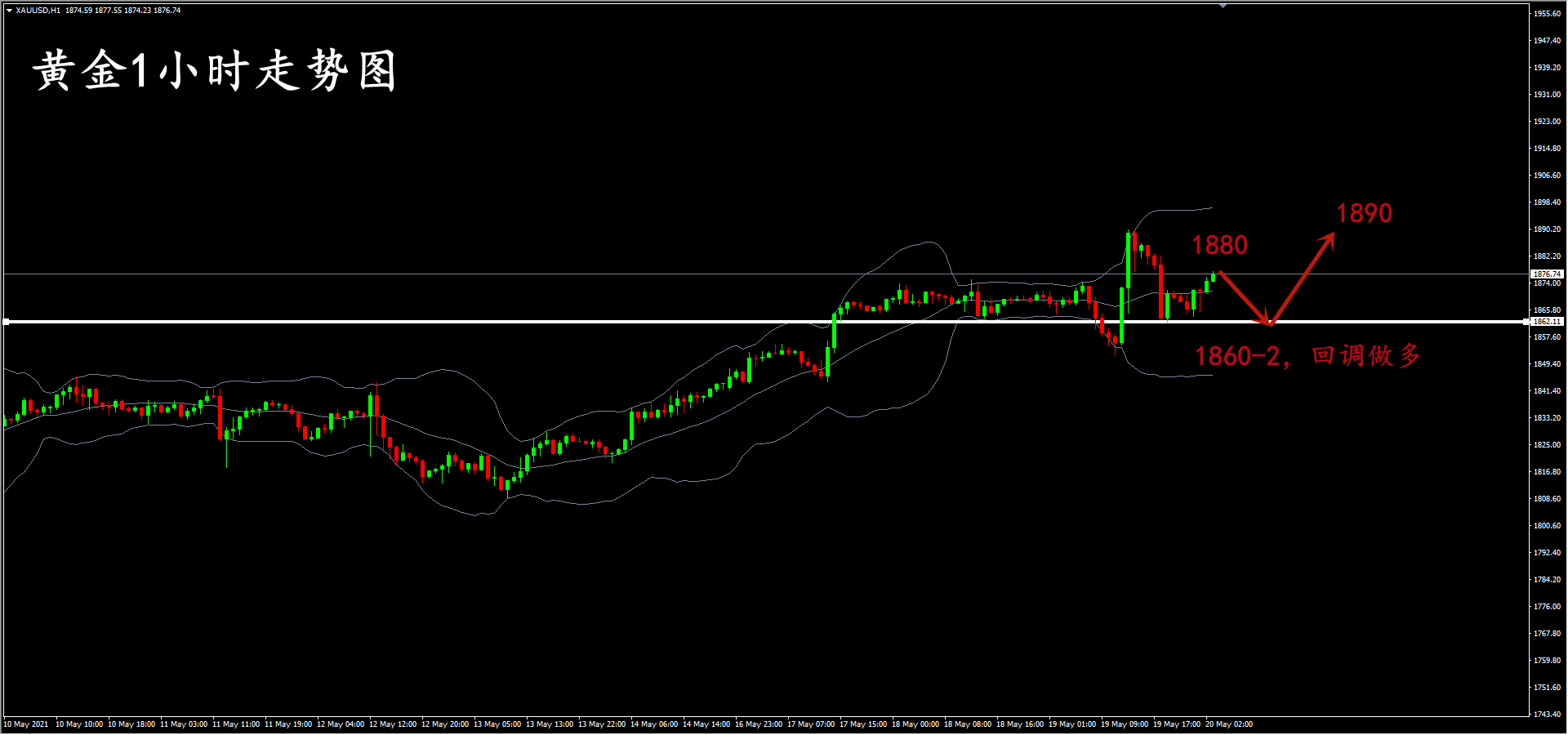Click the 1931.00 price scale label
Image resolution: width=1568 pixels, height=735 pixels.
click(1547, 95)
